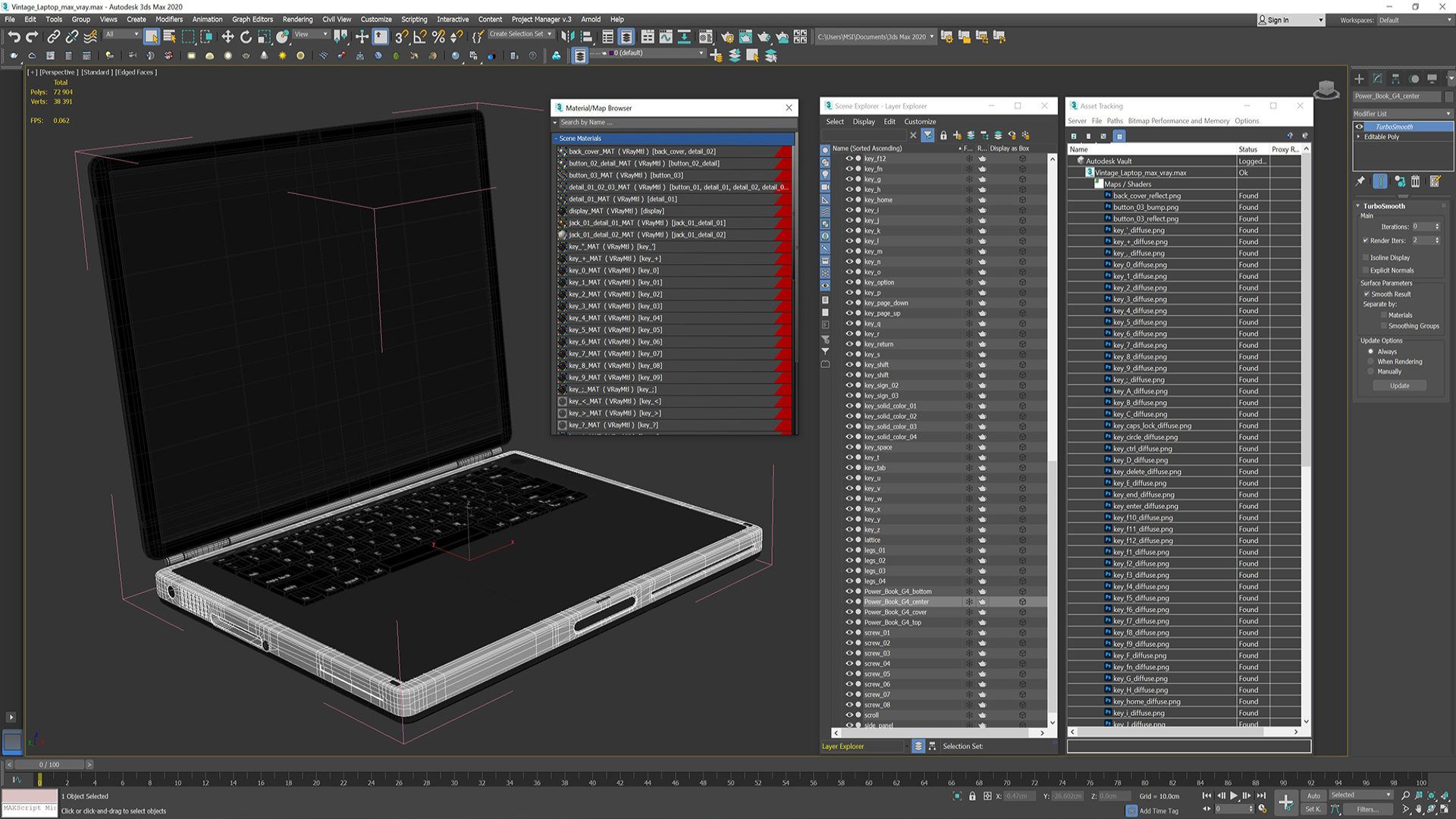Open the Rendering menu
This screenshot has width=1456, height=819.
click(297, 20)
